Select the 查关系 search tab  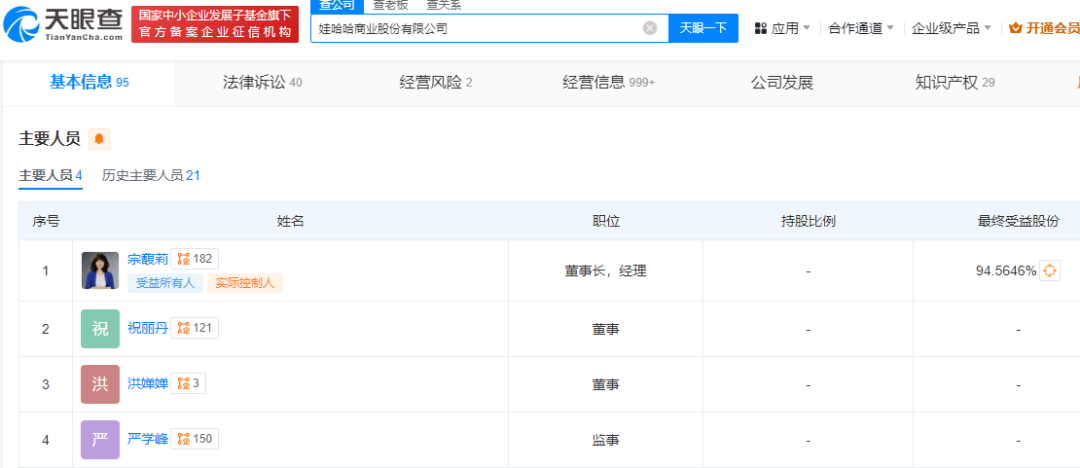click(x=444, y=6)
